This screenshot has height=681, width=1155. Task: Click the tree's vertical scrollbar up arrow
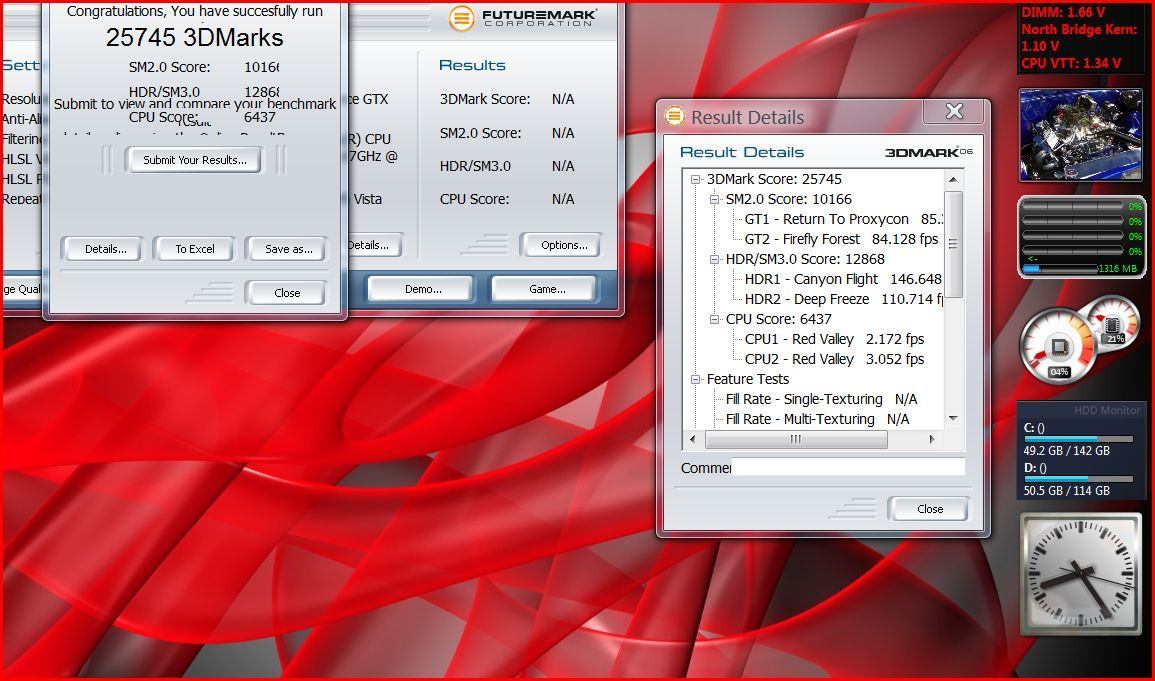coord(952,179)
